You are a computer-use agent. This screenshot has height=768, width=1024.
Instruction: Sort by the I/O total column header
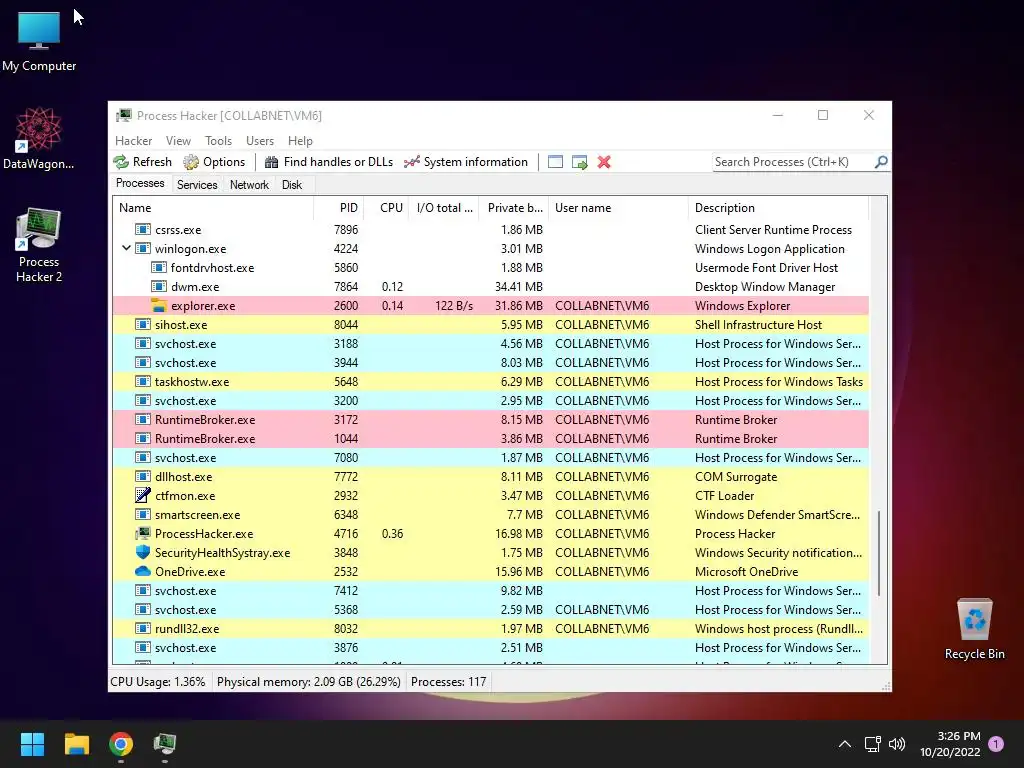click(444, 208)
